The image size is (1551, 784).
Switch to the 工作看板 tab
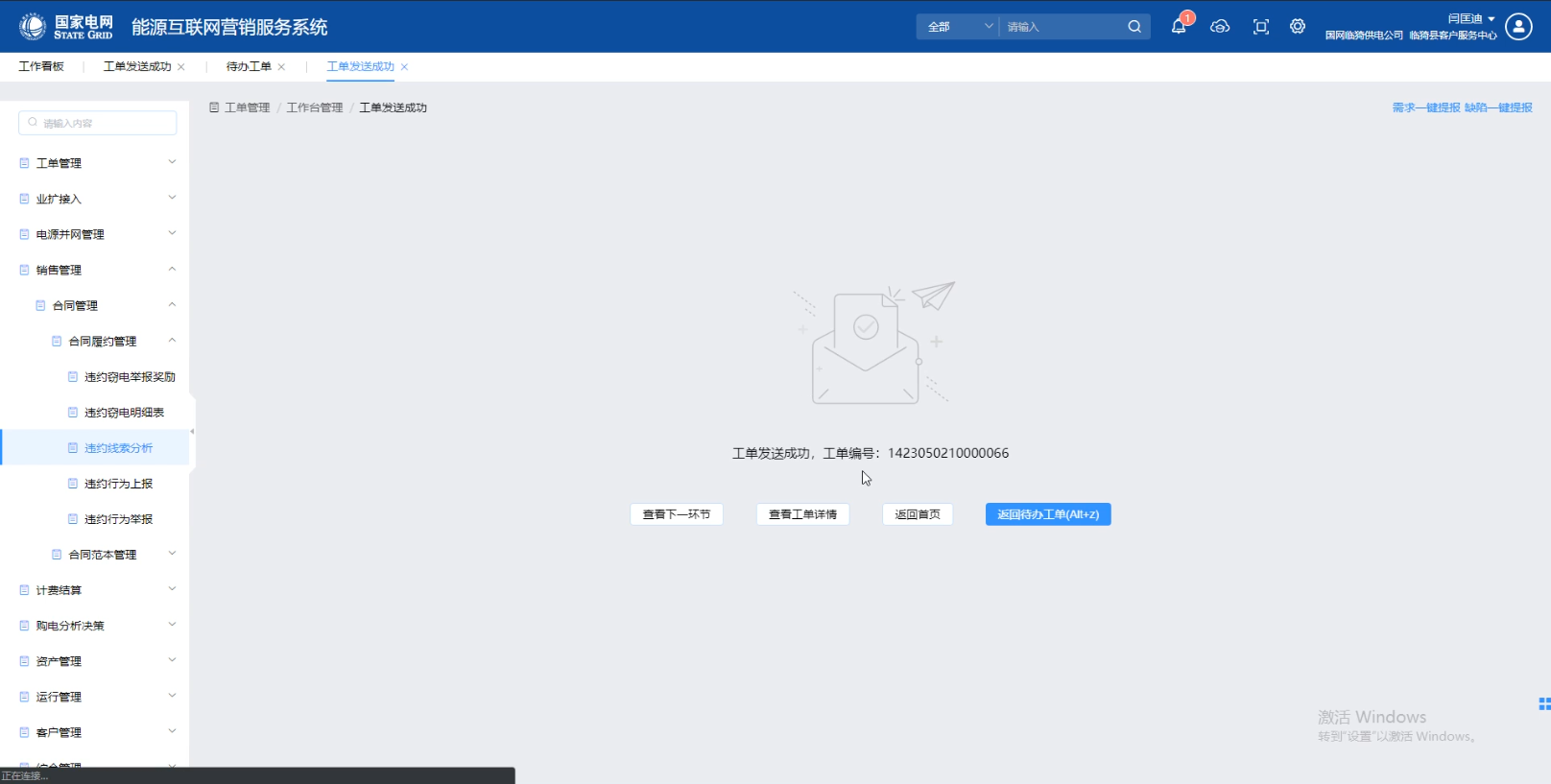click(x=41, y=66)
